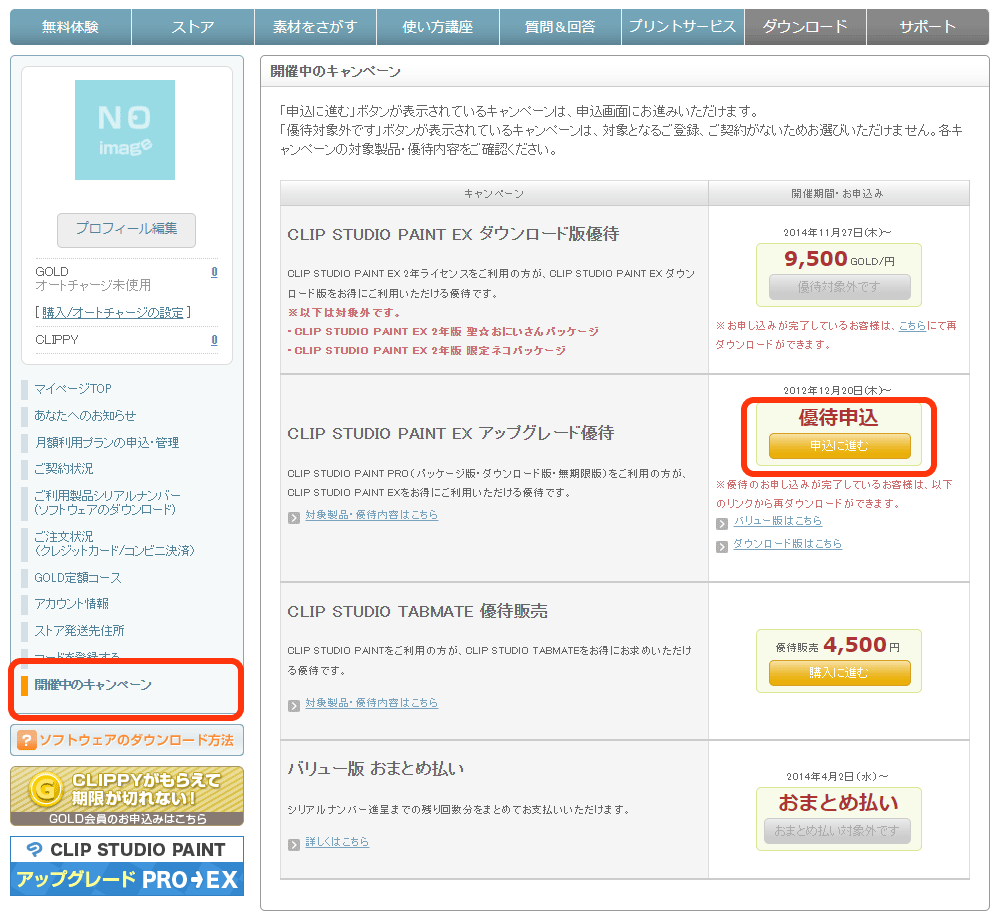
Task: Open the プリントサービス tab
Action: (682, 27)
